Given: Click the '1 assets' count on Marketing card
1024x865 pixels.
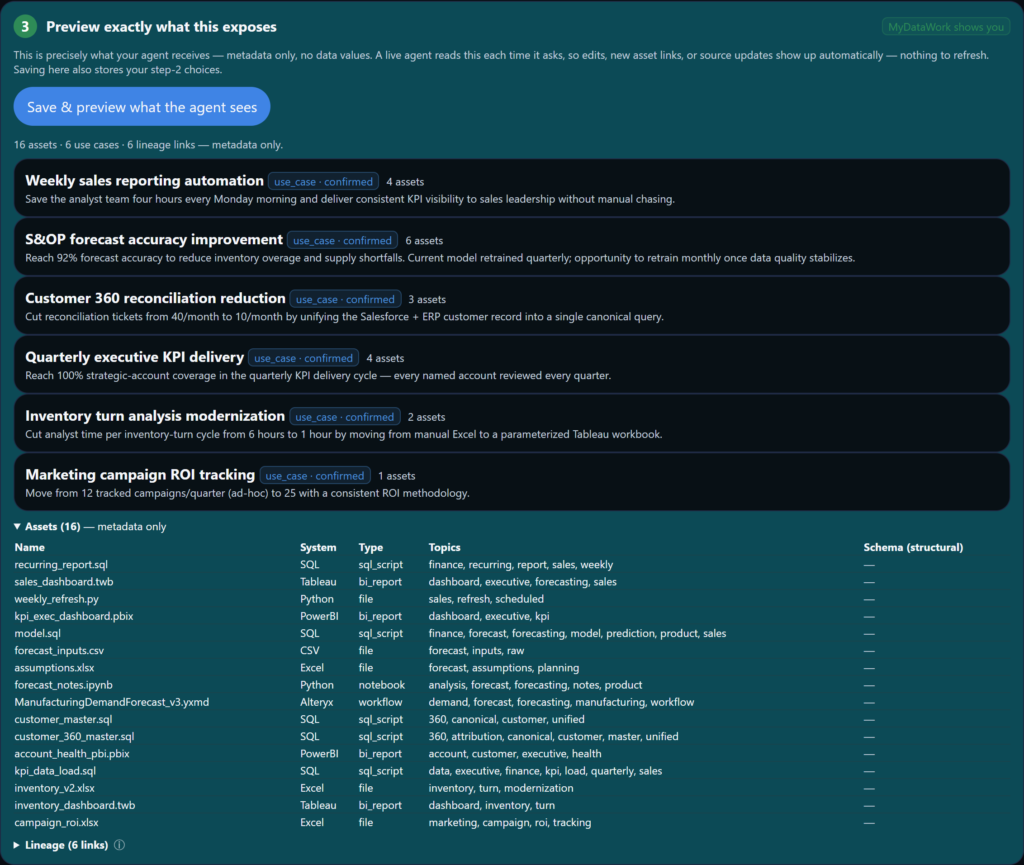Looking at the screenshot, I should 396,476.
